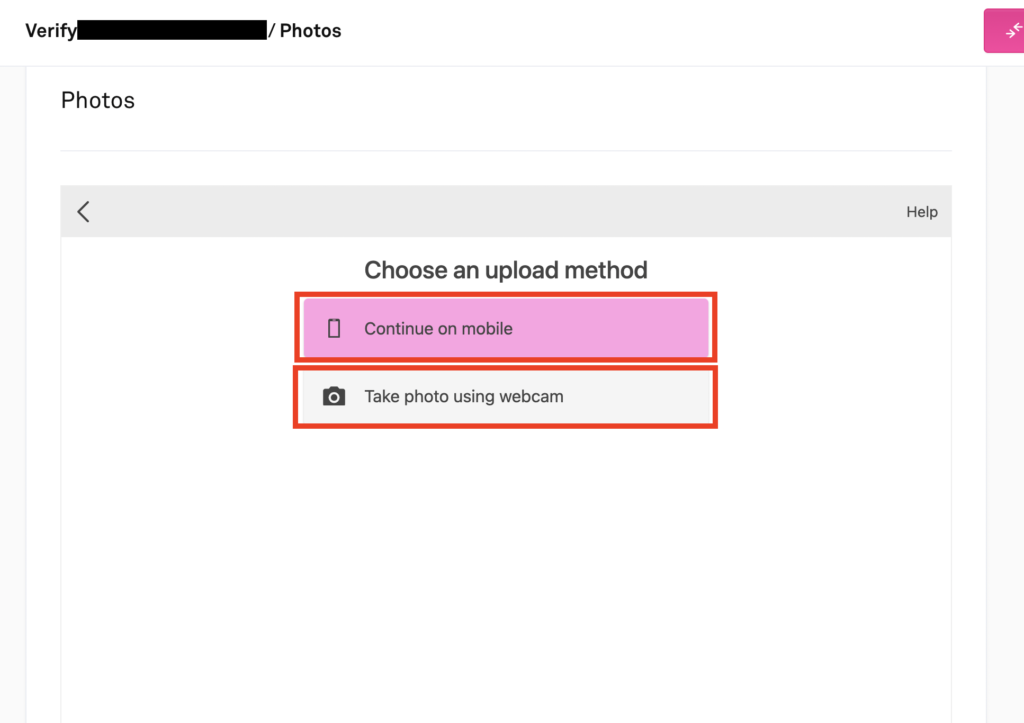Click the 'Continue on mobile' label text
1024x723 pixels.
[438, 328]
